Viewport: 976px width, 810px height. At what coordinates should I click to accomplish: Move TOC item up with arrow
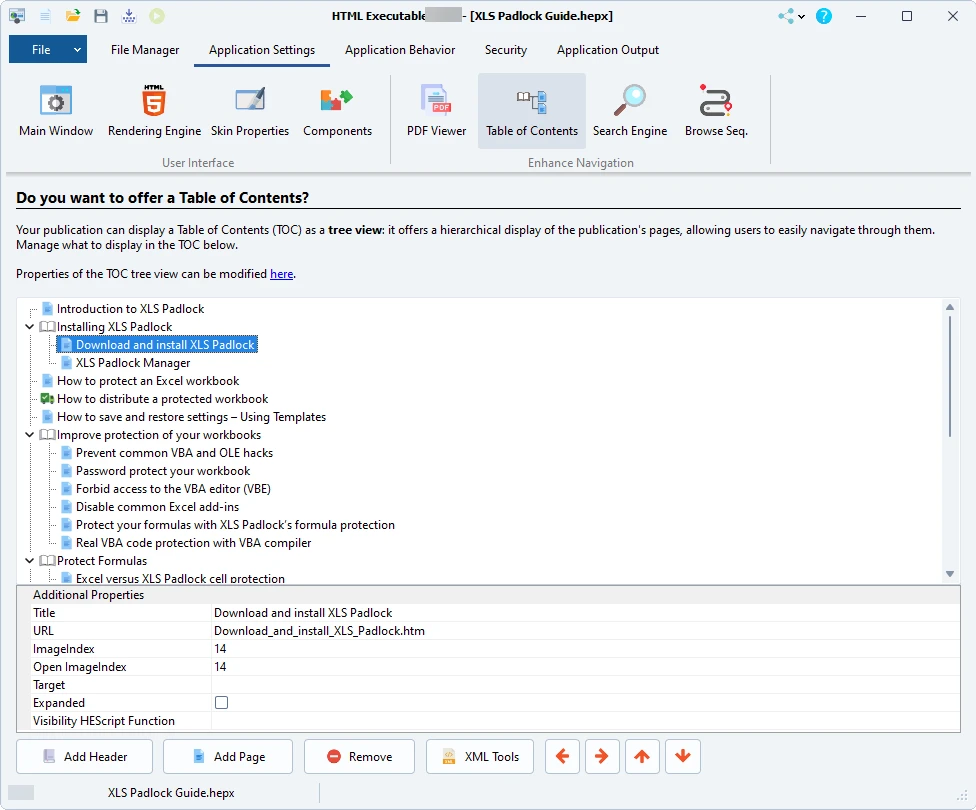click(x=642, y=757)
